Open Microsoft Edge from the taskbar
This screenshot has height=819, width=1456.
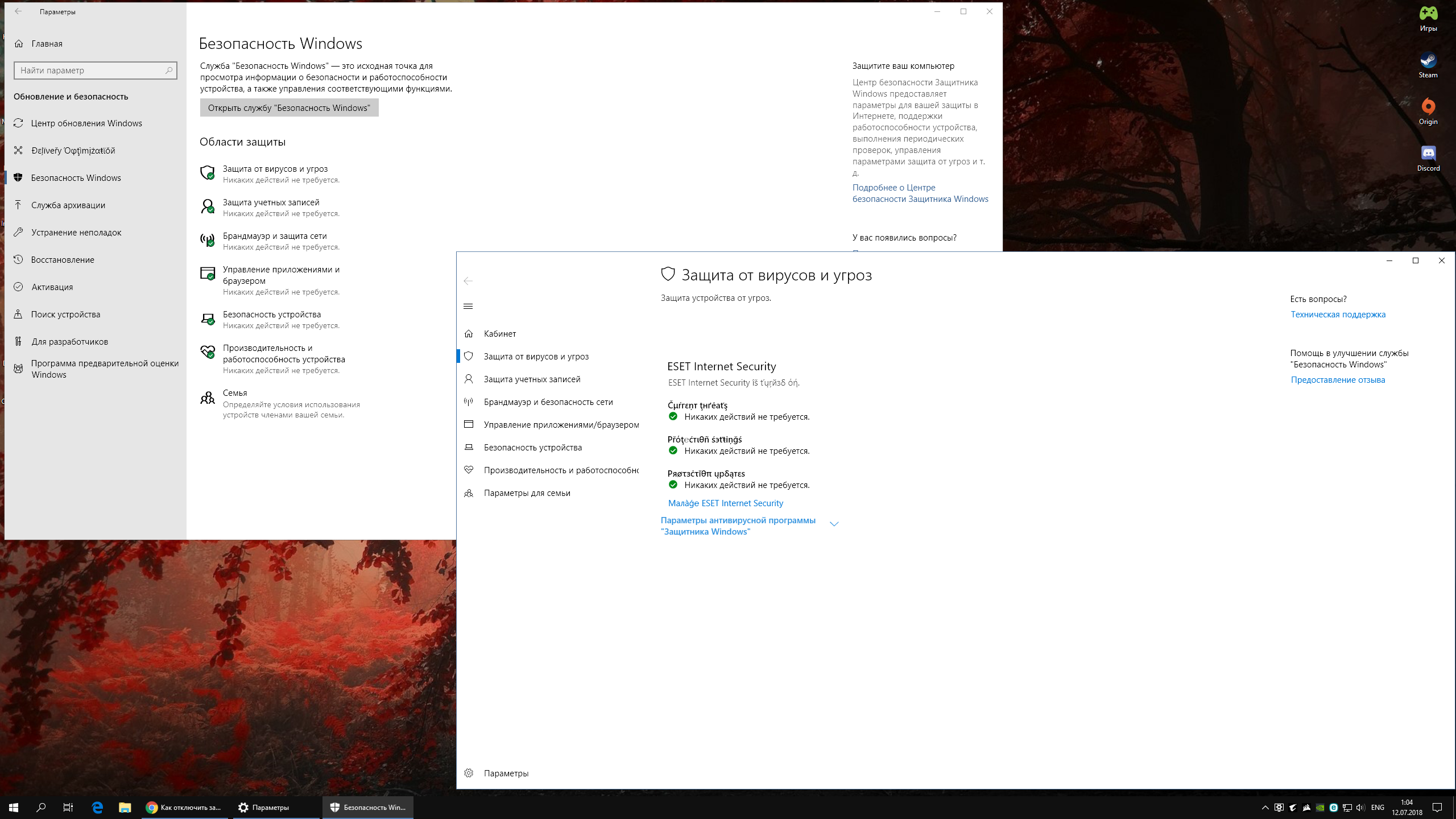(97, 807)
